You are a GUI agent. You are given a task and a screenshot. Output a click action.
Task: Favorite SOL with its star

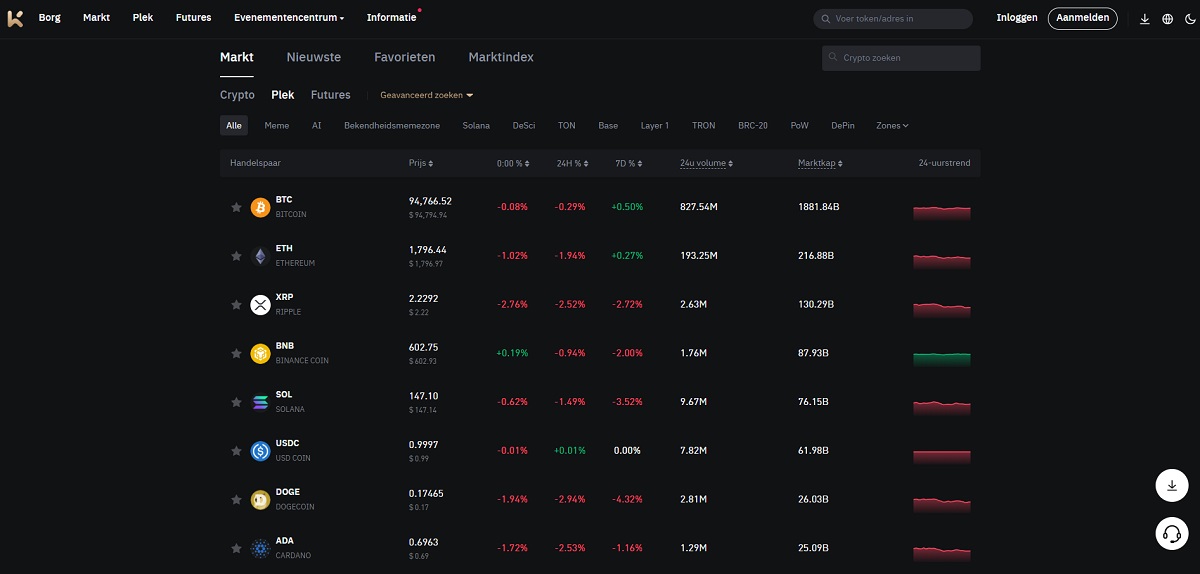(x=236, y=402)
